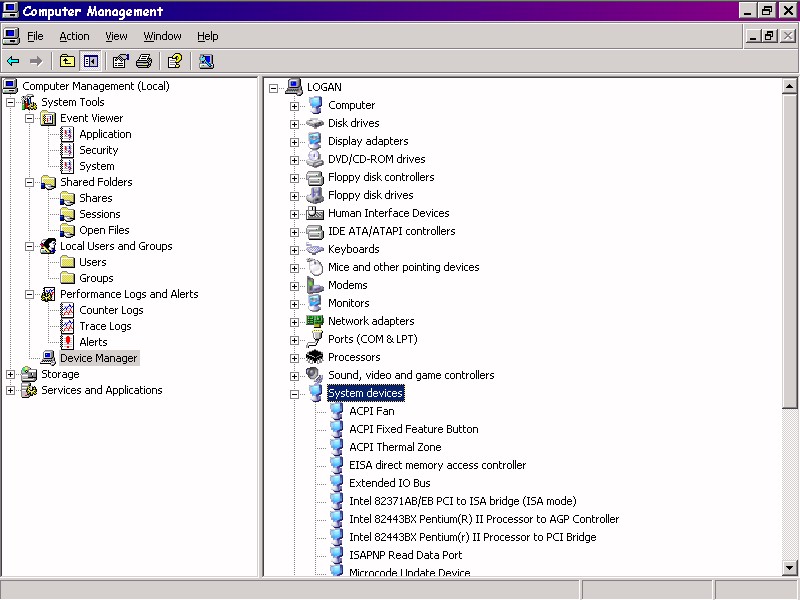Toggle the Show/Hide Console Tree toolbar button
The image size is (800, 600).
(91, 62)
